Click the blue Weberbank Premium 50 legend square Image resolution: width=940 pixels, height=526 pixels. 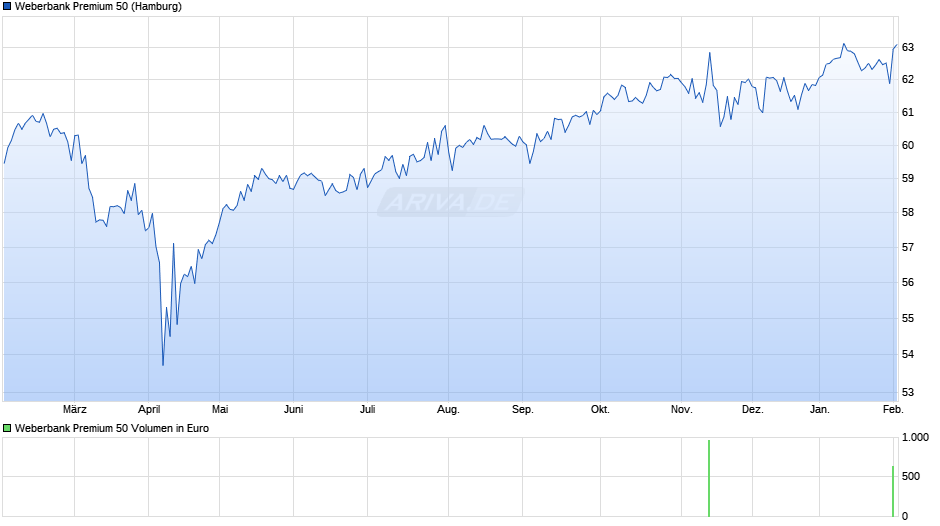[x=7, y=7]
